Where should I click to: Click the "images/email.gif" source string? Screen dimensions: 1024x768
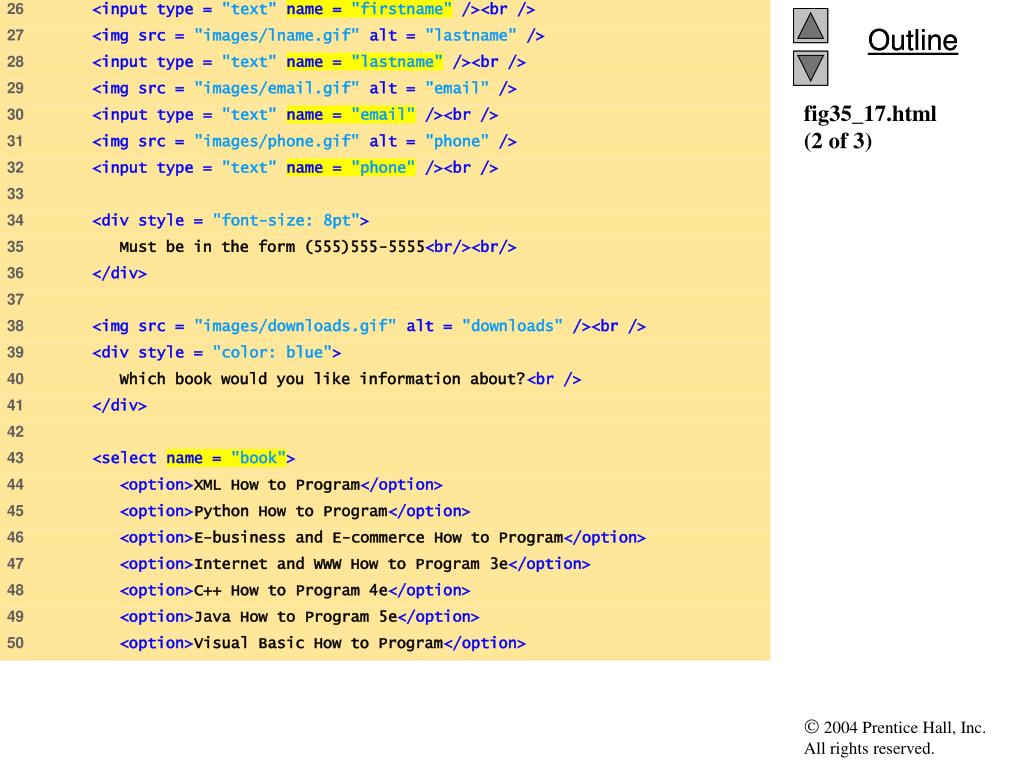pos(276,89)
